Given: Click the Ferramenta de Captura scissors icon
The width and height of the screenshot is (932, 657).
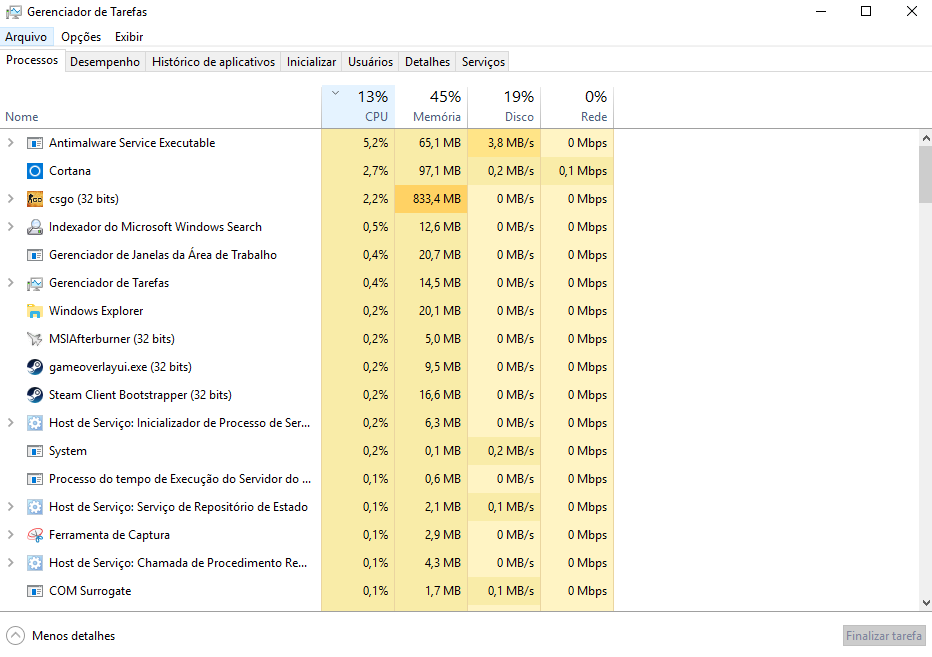Looking at the screenshot, I should pos(35,535).
